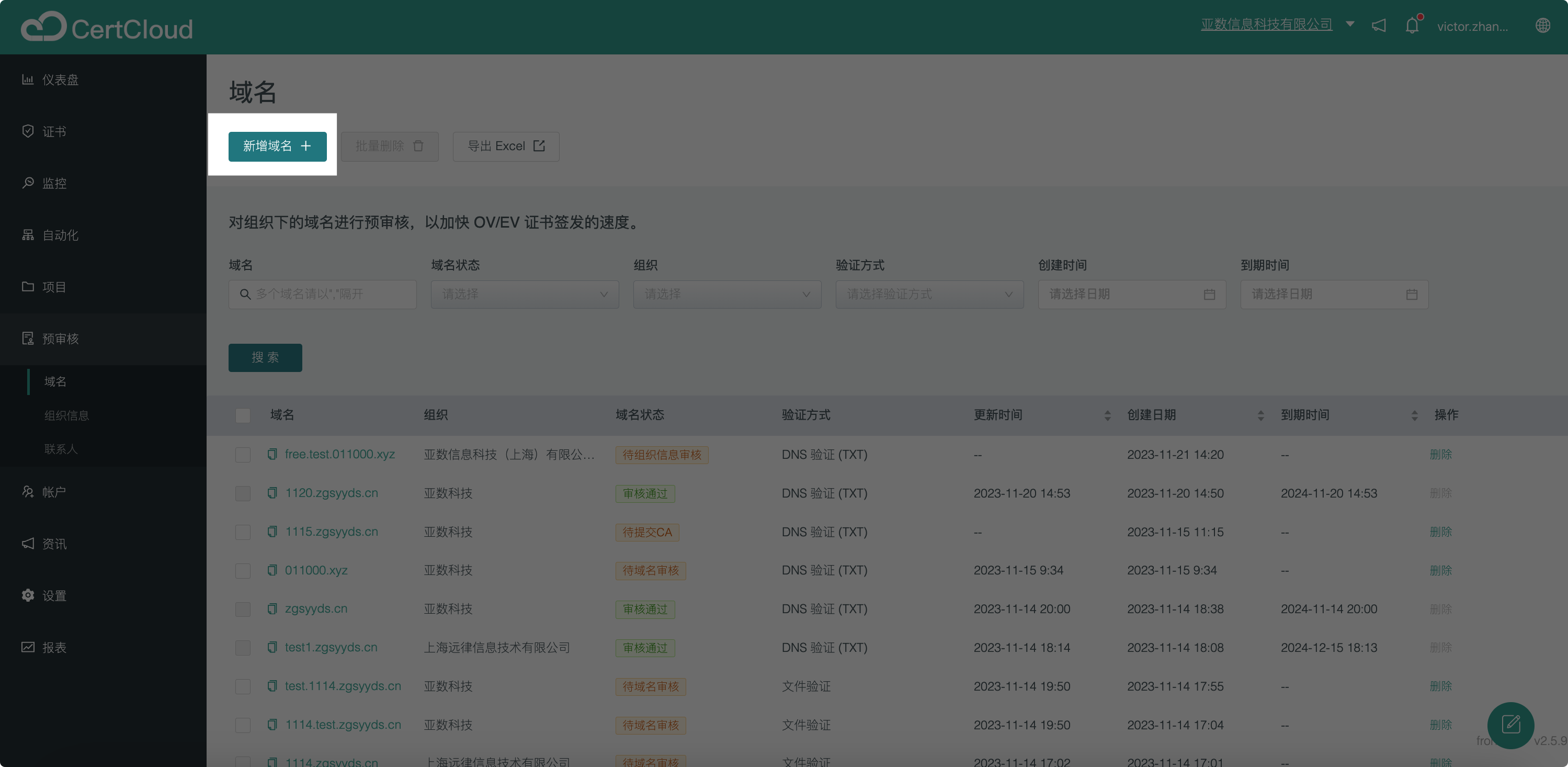Check the select-all checkbox in table header
Screen dimensions: 1568x767
tap(243, 415)
